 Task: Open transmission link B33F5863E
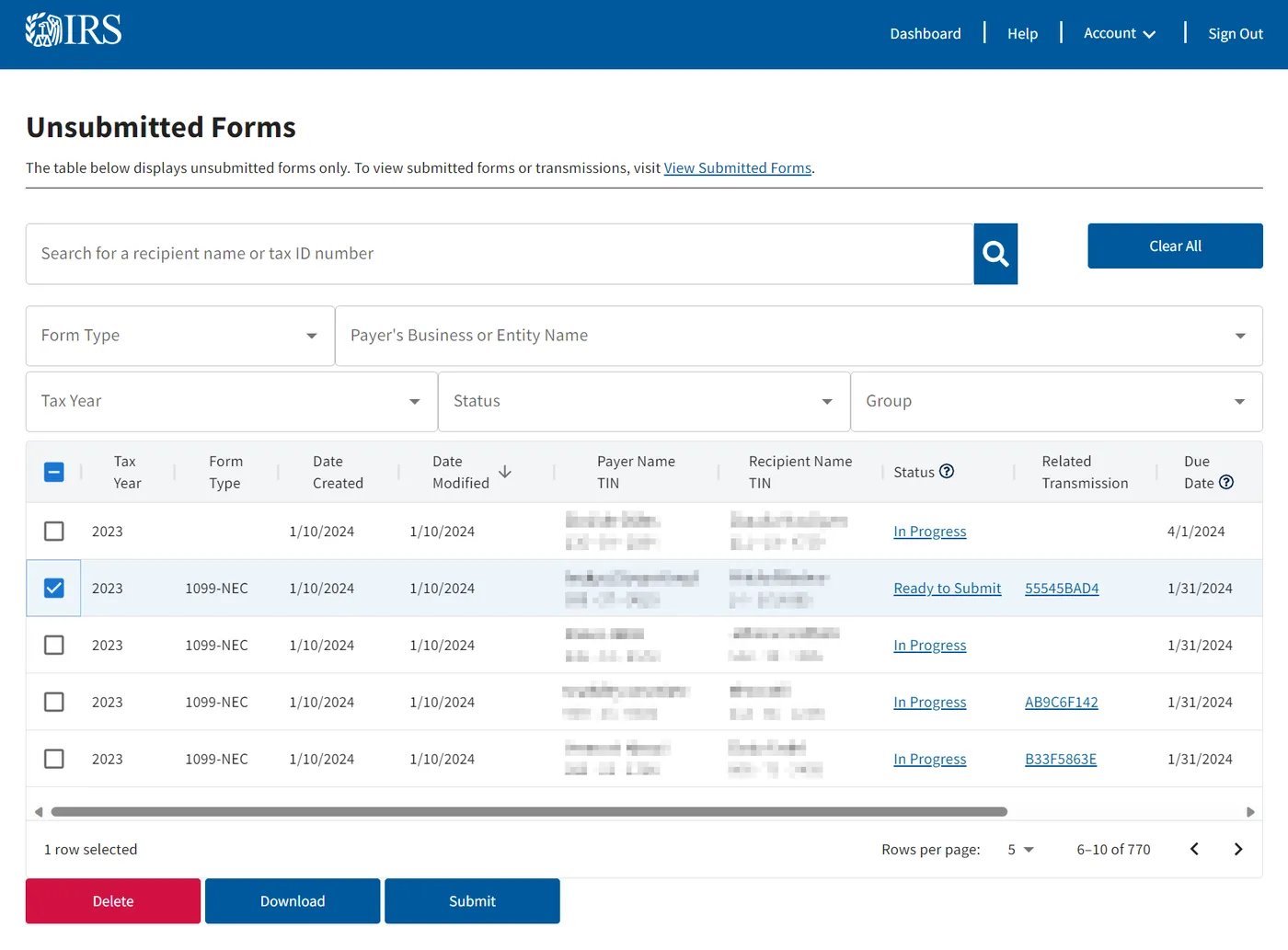coord(1061,760)
